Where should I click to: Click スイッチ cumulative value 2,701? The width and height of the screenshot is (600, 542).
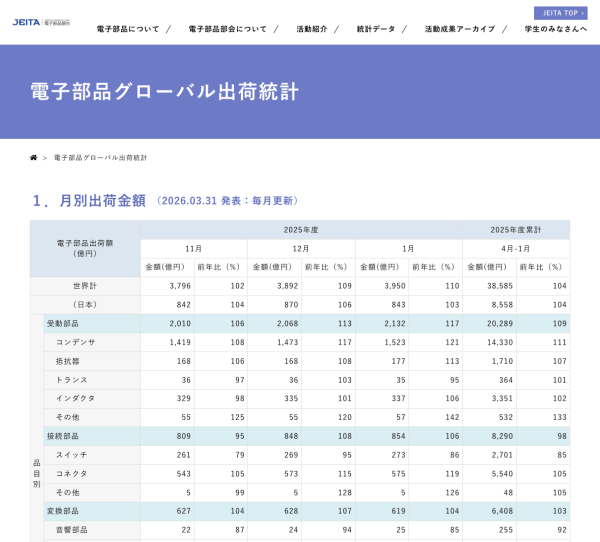point(502,455)
